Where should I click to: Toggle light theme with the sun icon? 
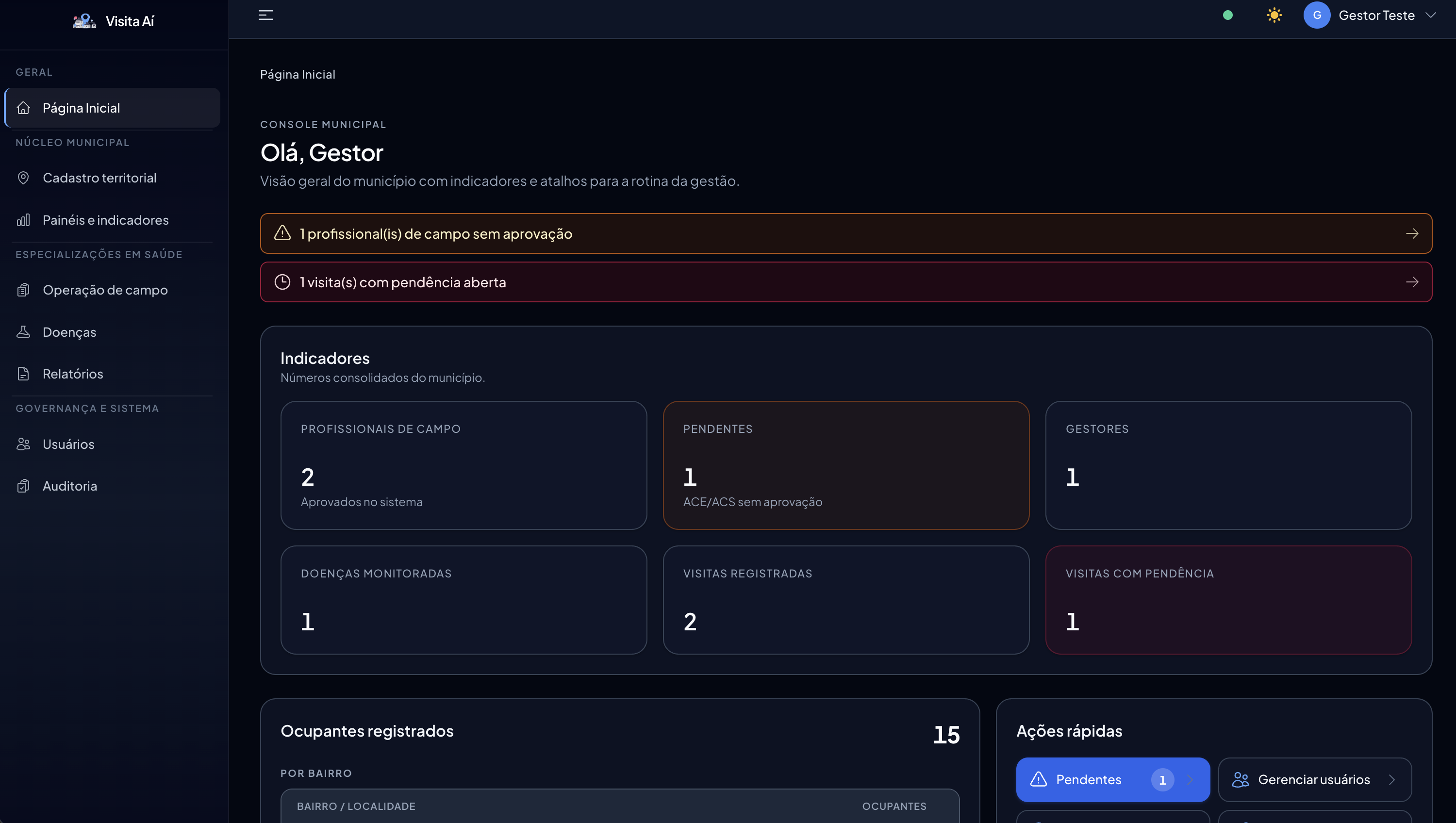click(x=1274, y=15)
